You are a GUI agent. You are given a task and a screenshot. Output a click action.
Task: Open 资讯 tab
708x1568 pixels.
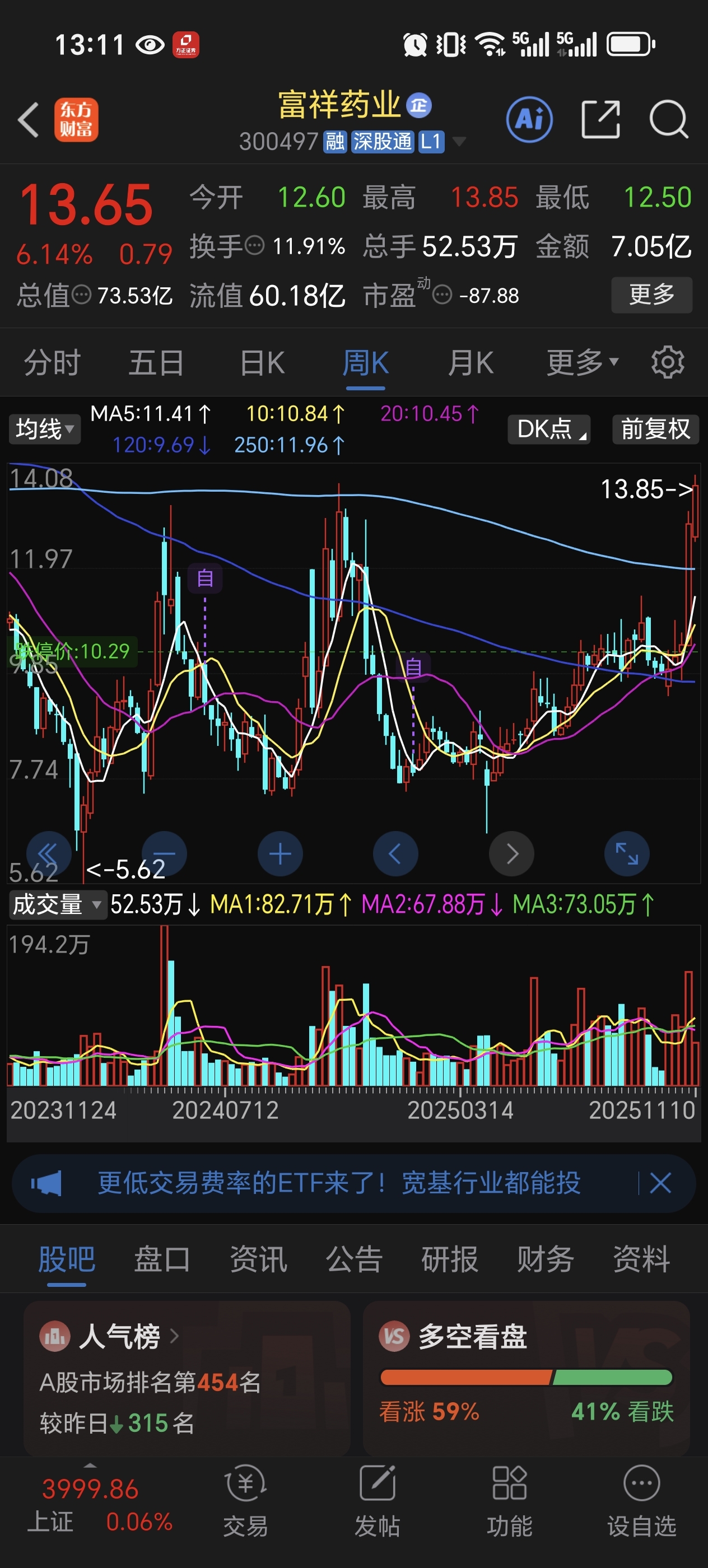(258, 1259)
